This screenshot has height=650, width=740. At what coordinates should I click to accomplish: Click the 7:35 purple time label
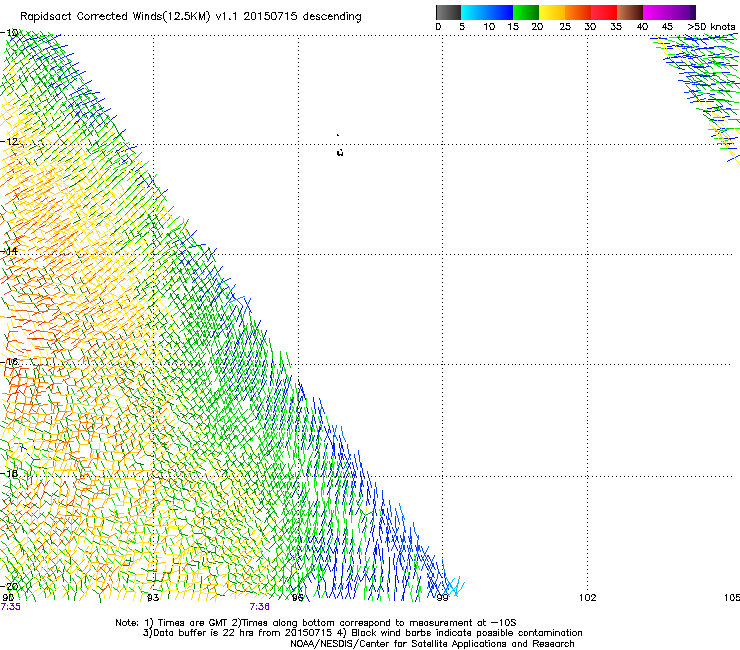click(x=10, y=607)
